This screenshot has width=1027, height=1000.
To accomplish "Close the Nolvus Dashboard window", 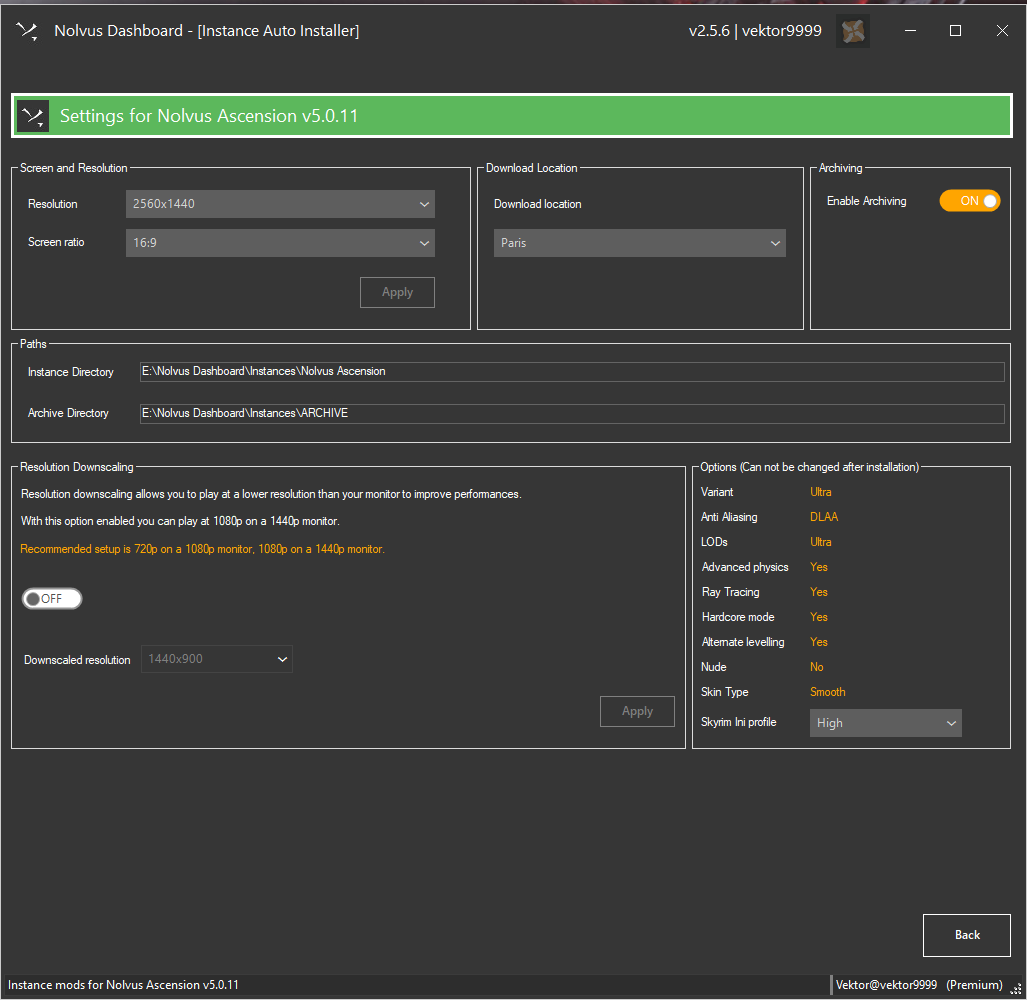I will [x=1002, y=31].
